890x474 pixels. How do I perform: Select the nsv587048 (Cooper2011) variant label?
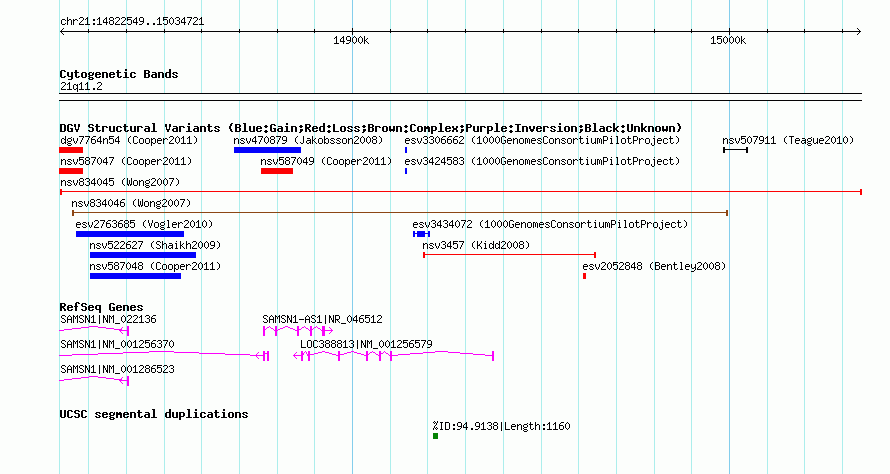(155, 266)
